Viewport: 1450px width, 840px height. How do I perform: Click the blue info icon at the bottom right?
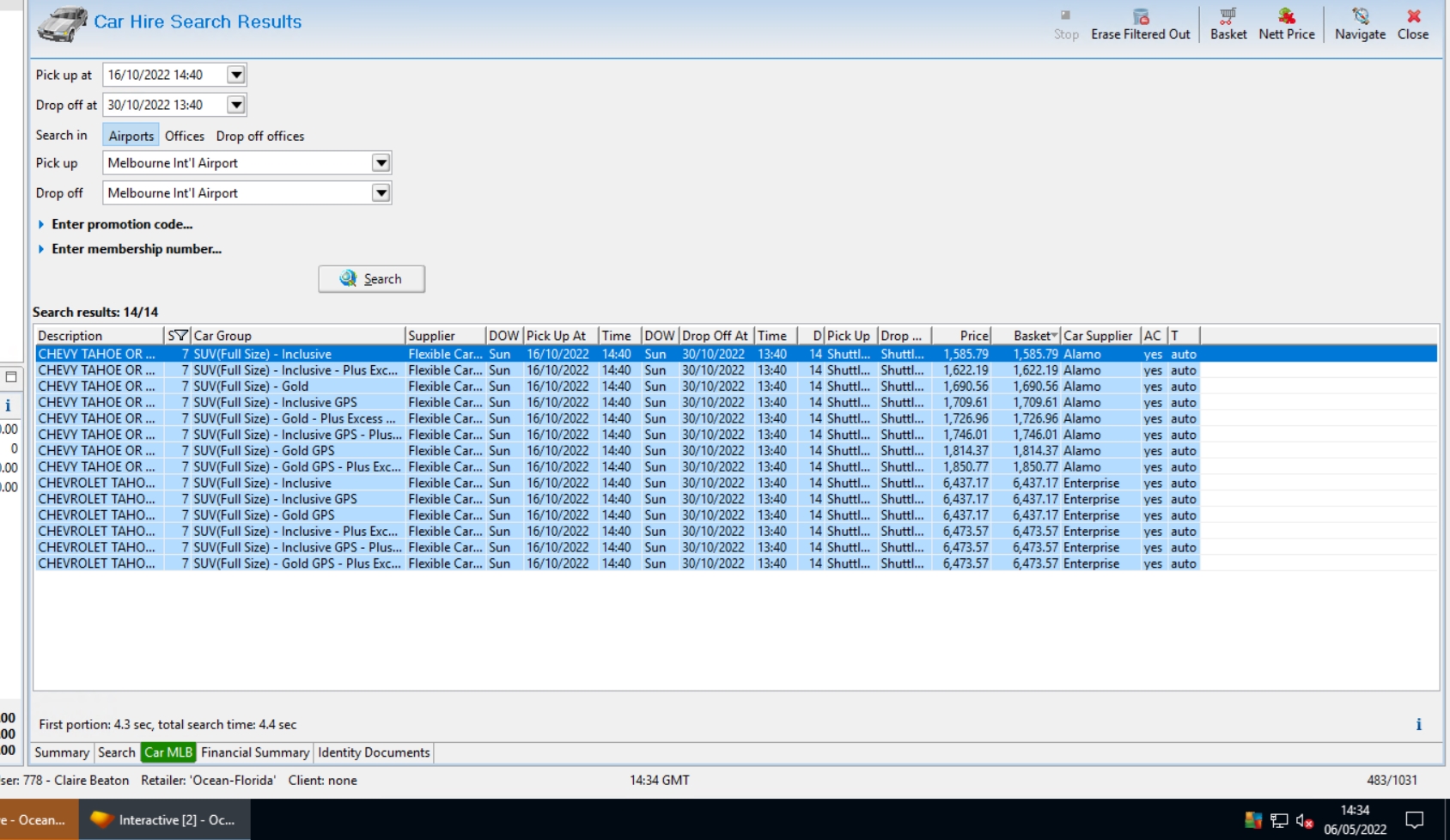1418,724
